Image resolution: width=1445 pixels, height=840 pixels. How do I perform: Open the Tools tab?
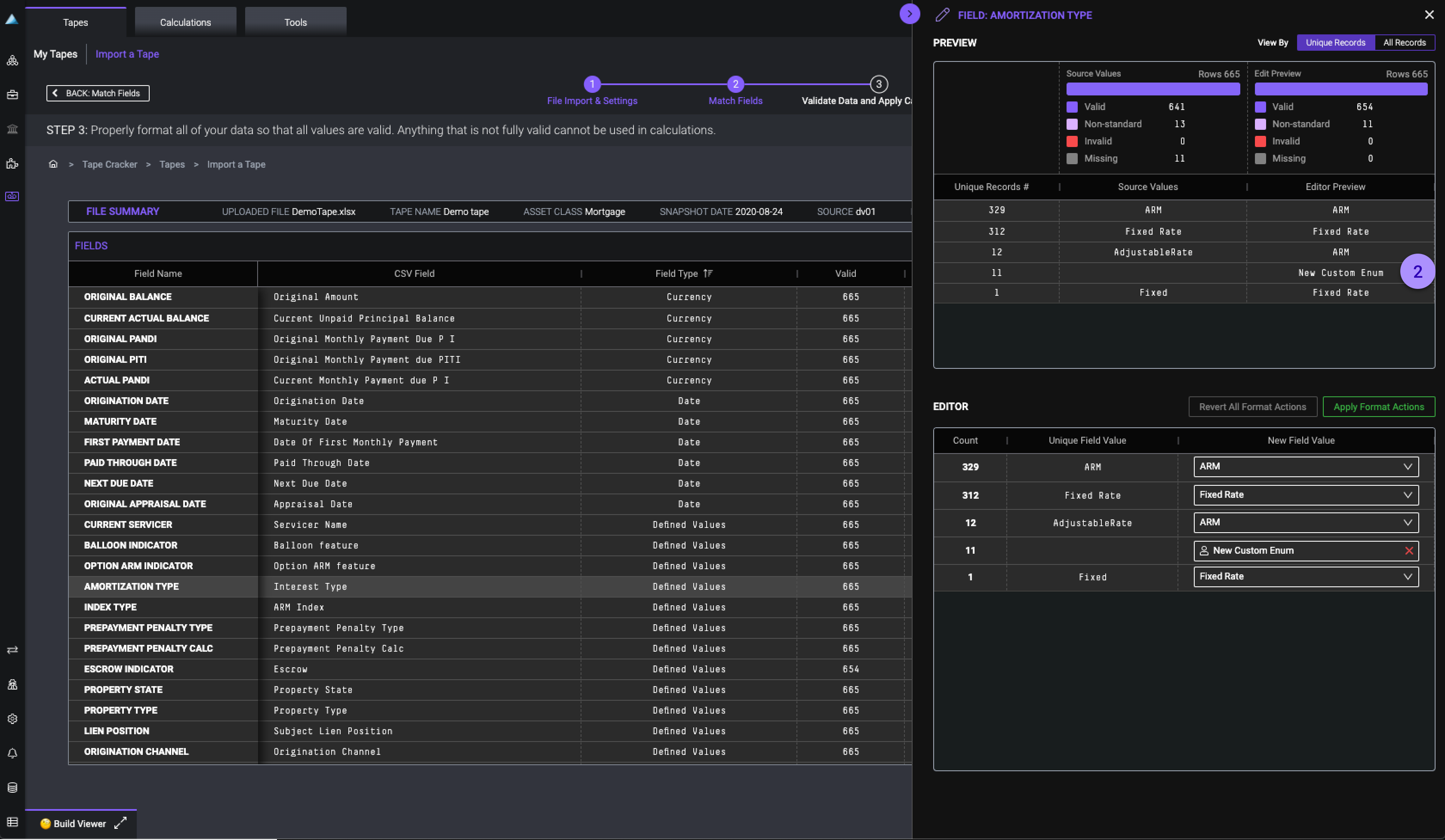295,22
